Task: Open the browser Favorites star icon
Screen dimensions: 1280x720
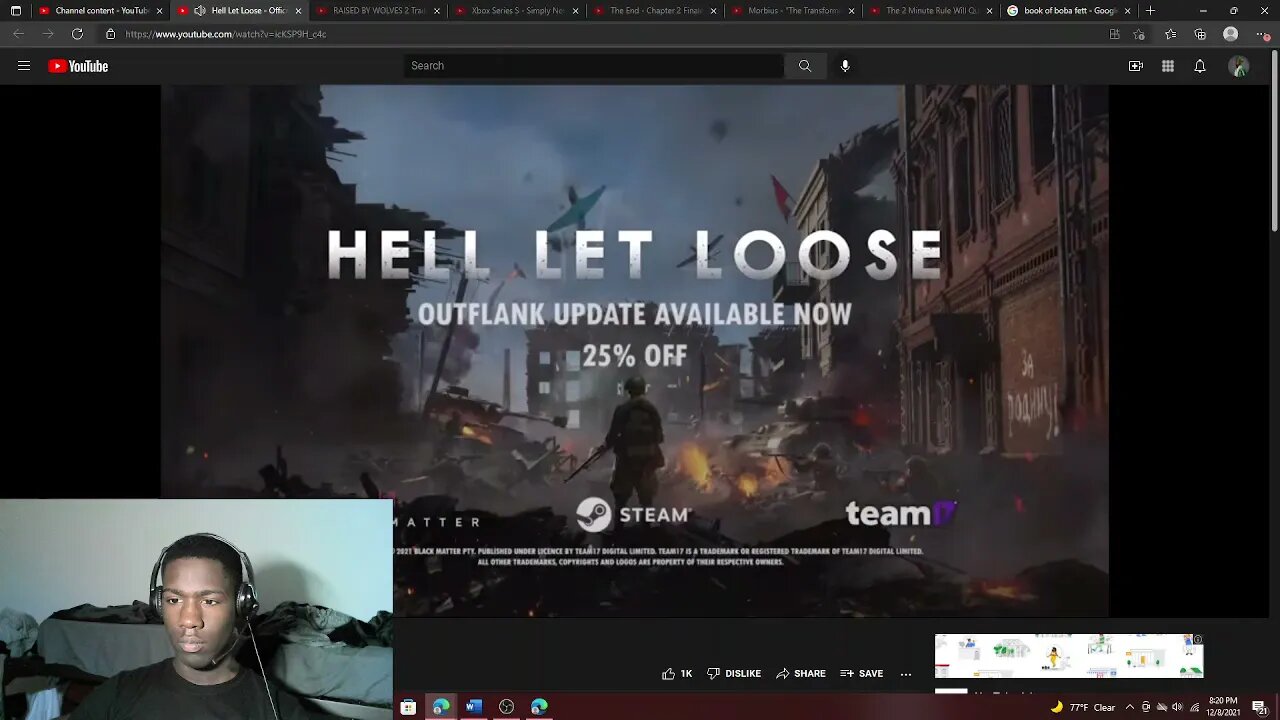Action: (1170, 34)
